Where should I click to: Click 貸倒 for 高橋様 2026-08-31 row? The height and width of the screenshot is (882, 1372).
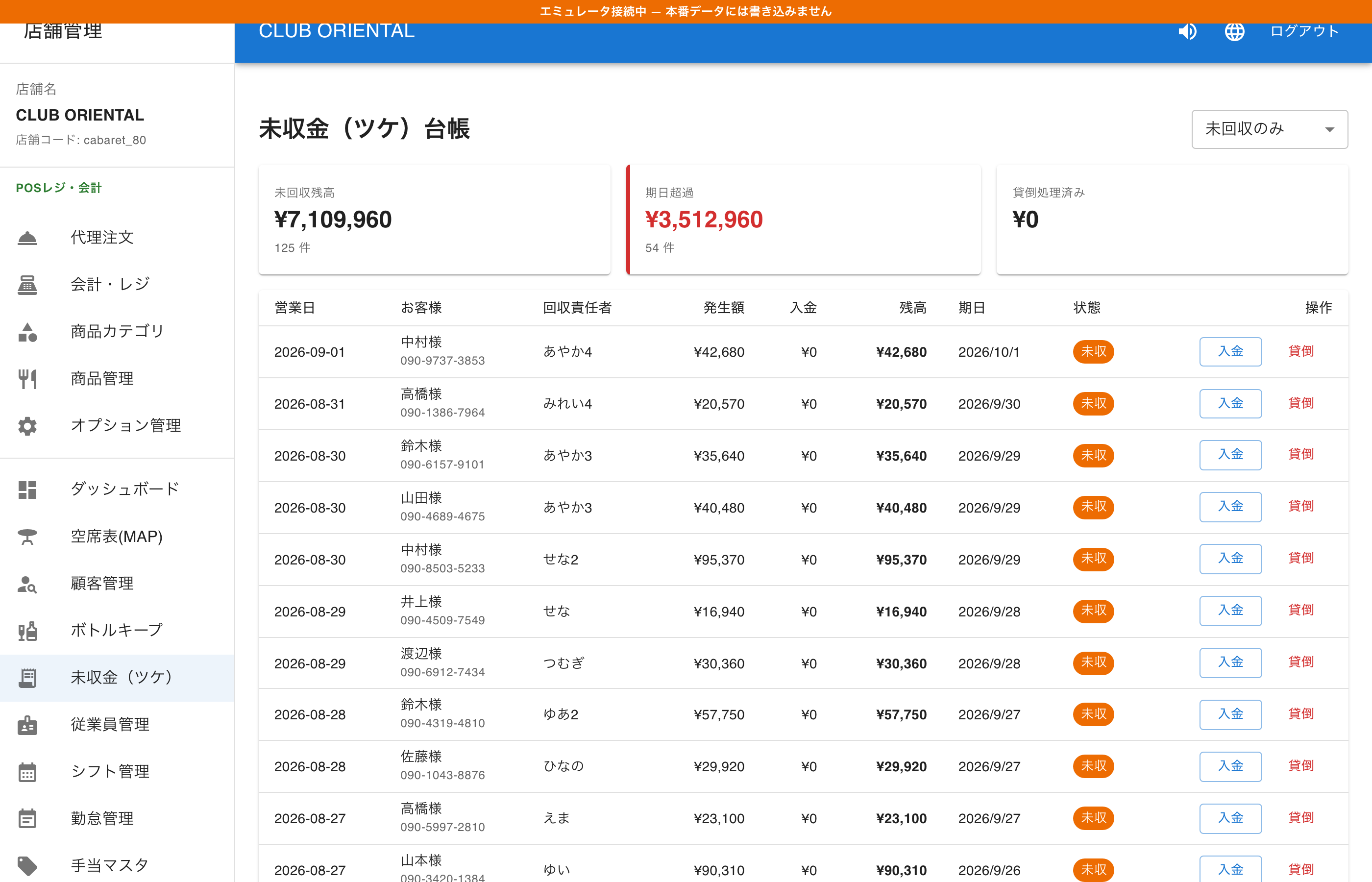1300,403
